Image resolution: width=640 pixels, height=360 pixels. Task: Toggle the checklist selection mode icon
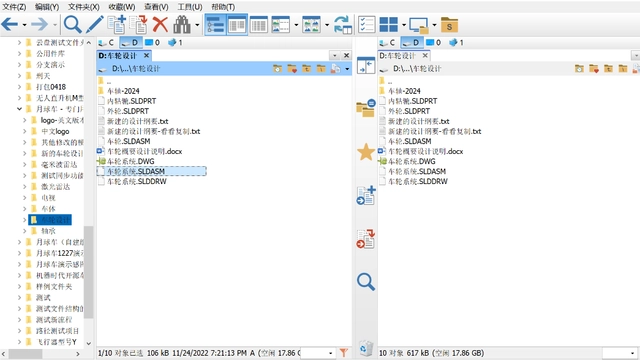click(366, 25)
